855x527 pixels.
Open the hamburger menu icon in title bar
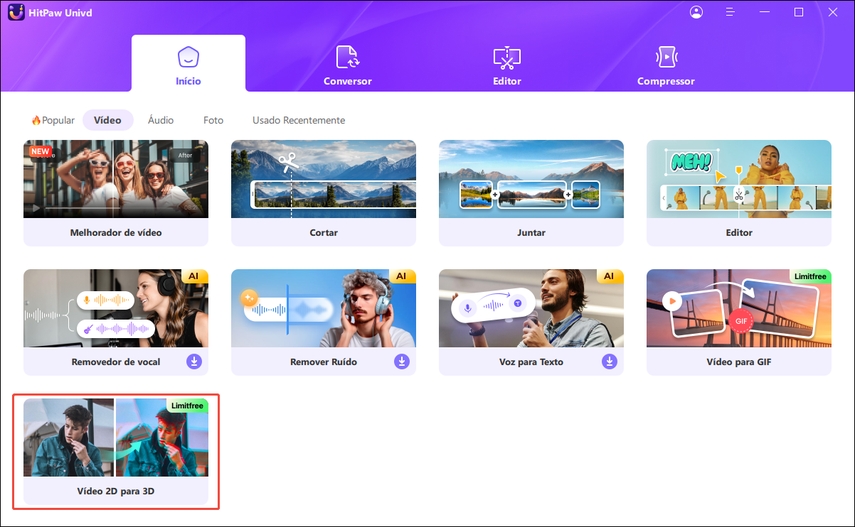(x=730, y=12)
